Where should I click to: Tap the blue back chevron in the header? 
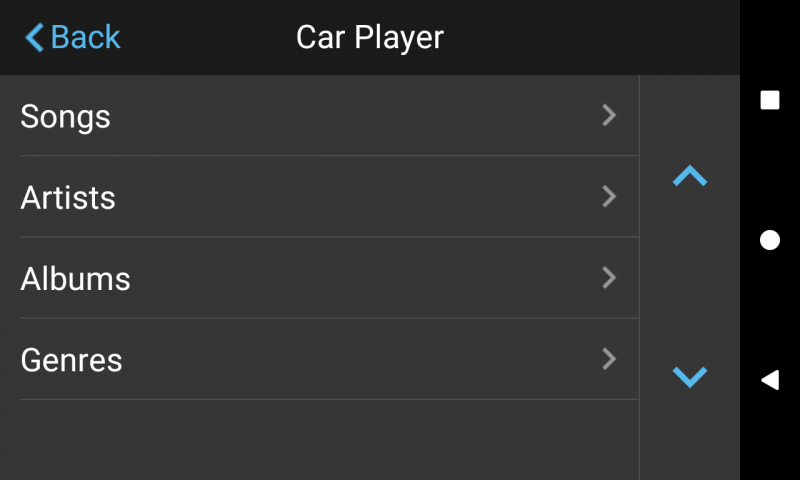coord(35,38)
